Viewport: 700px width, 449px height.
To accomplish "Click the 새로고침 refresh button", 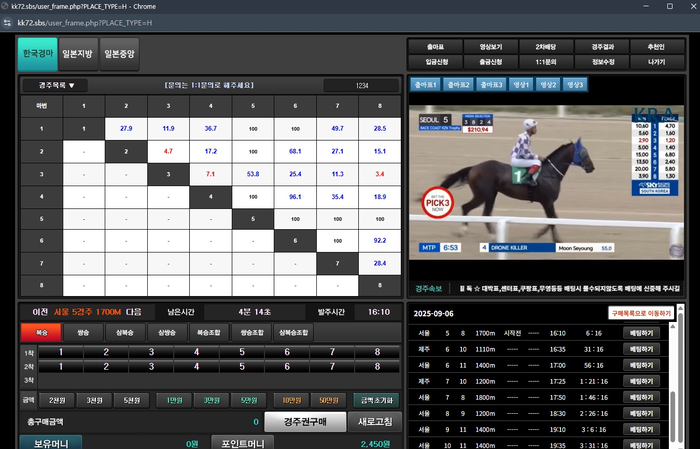I will (374, 421).
